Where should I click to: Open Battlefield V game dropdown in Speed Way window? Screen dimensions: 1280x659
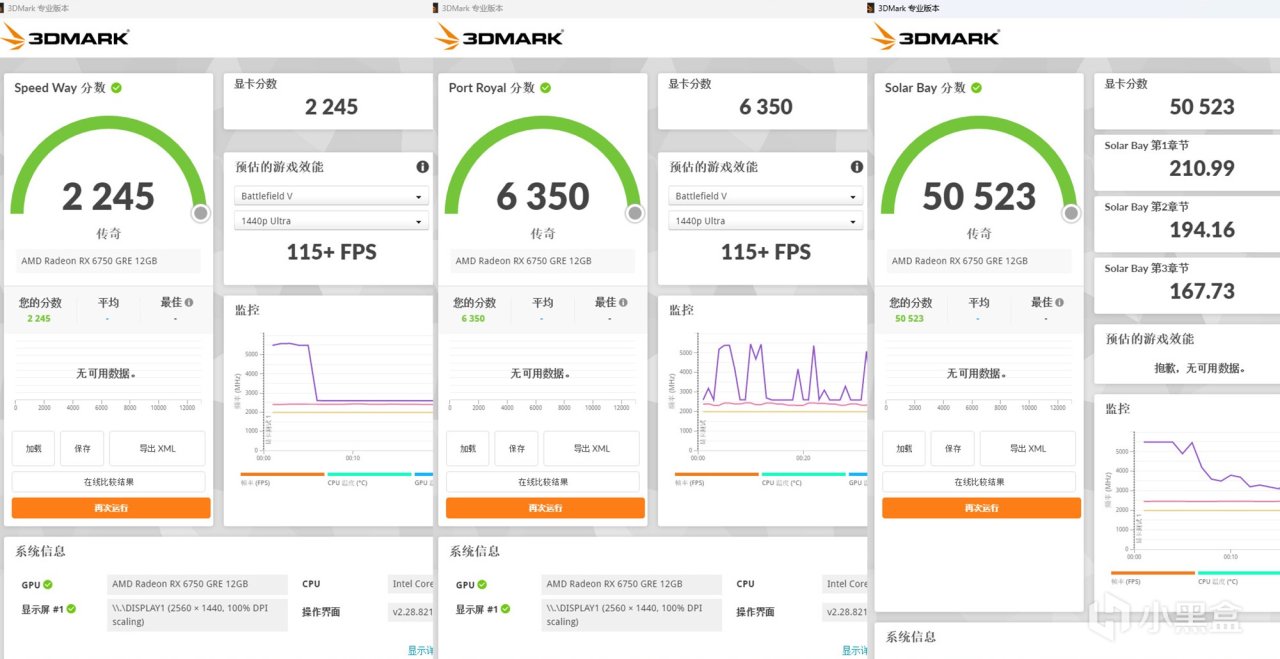[x=332, y=196]
